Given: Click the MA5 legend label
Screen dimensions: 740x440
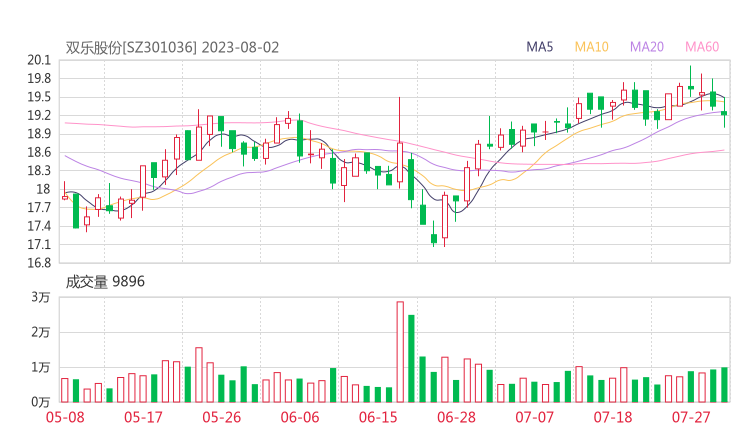Looking at the screenshot, I should [x=539, y=47].
